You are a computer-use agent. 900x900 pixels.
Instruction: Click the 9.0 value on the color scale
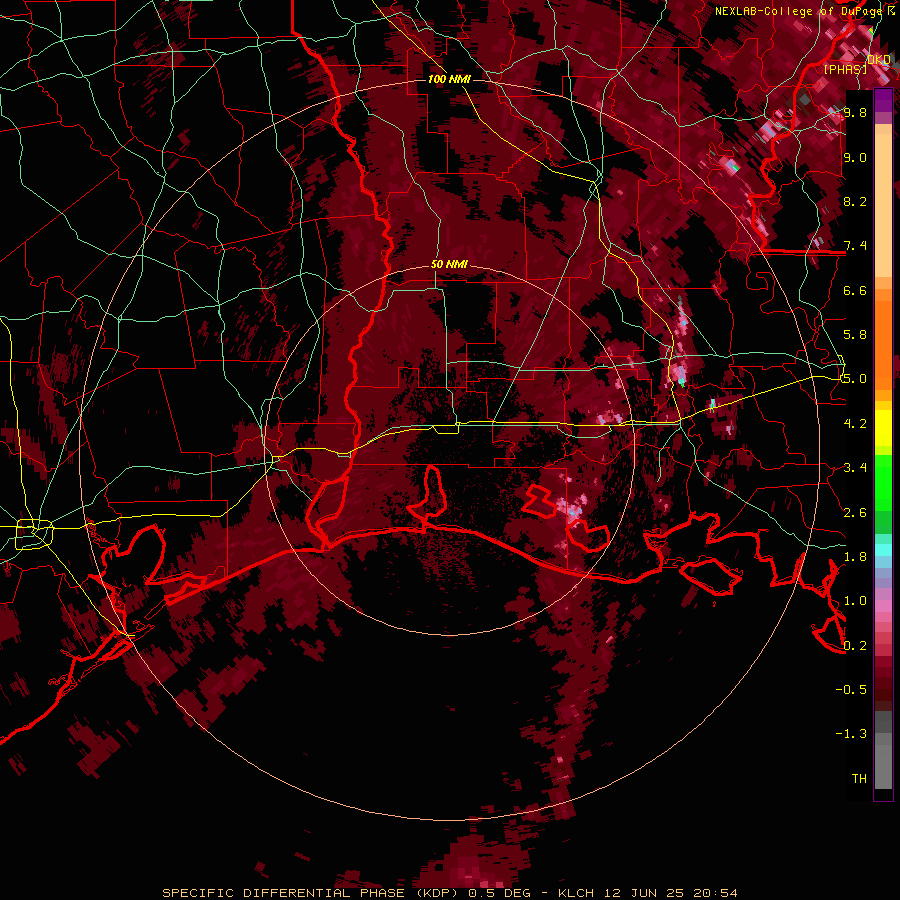point(855,158)
